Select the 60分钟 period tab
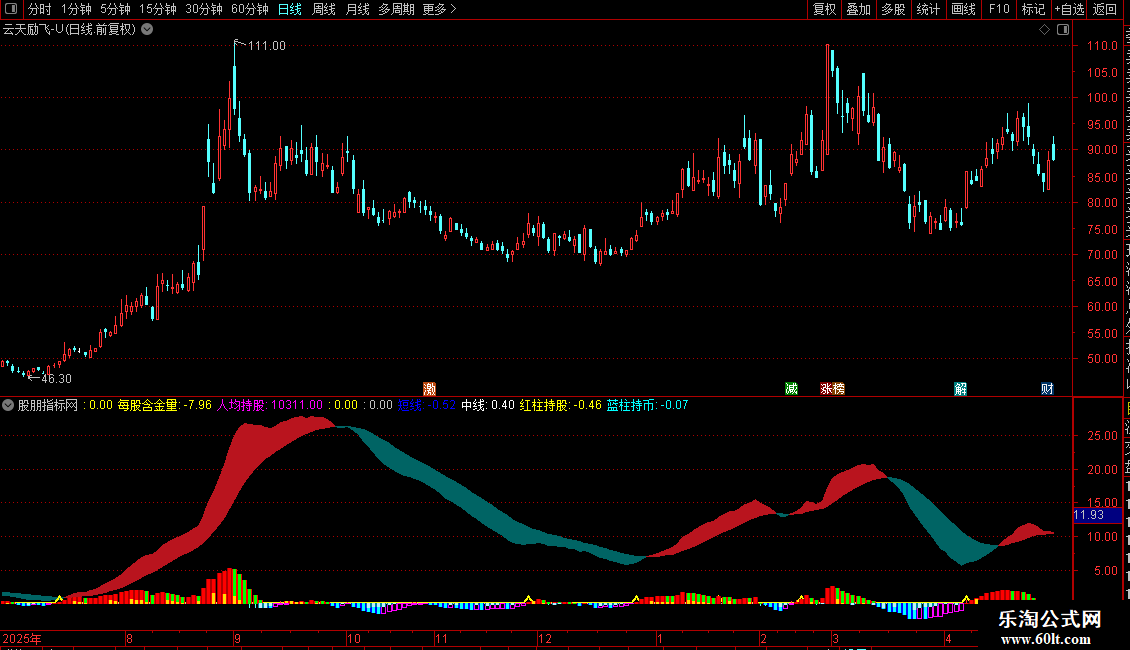Viewport: 1130px width, 650px height. (249, 9)
